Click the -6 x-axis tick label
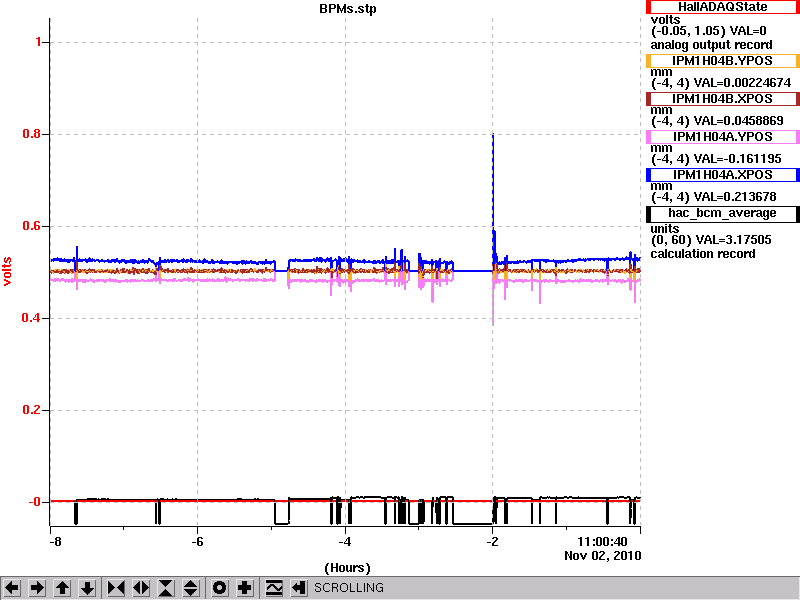The width and height of the screenshot is (800, 600). point(197,541)
